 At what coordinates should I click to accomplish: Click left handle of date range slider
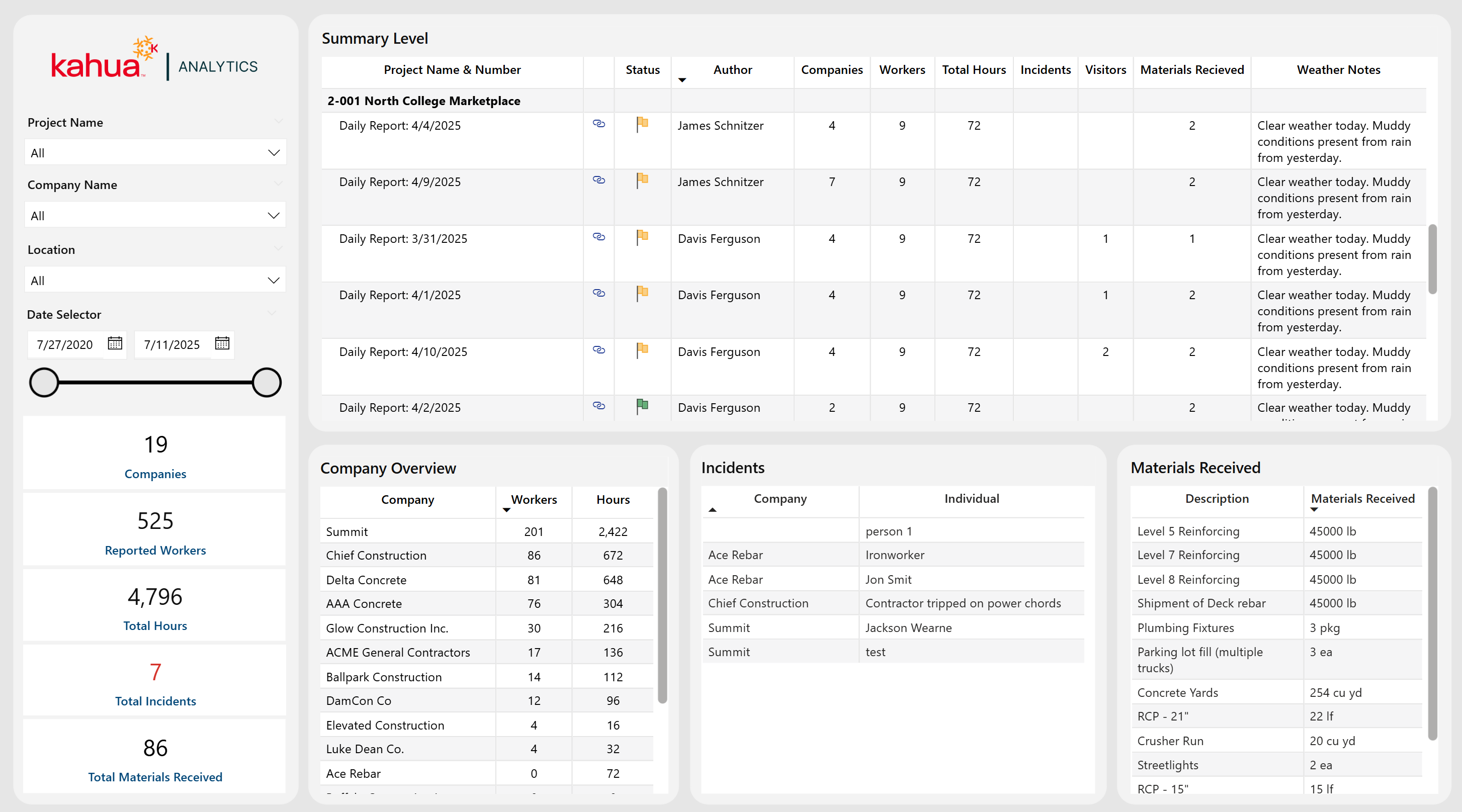pyautogui.click(x=44, y=383)
